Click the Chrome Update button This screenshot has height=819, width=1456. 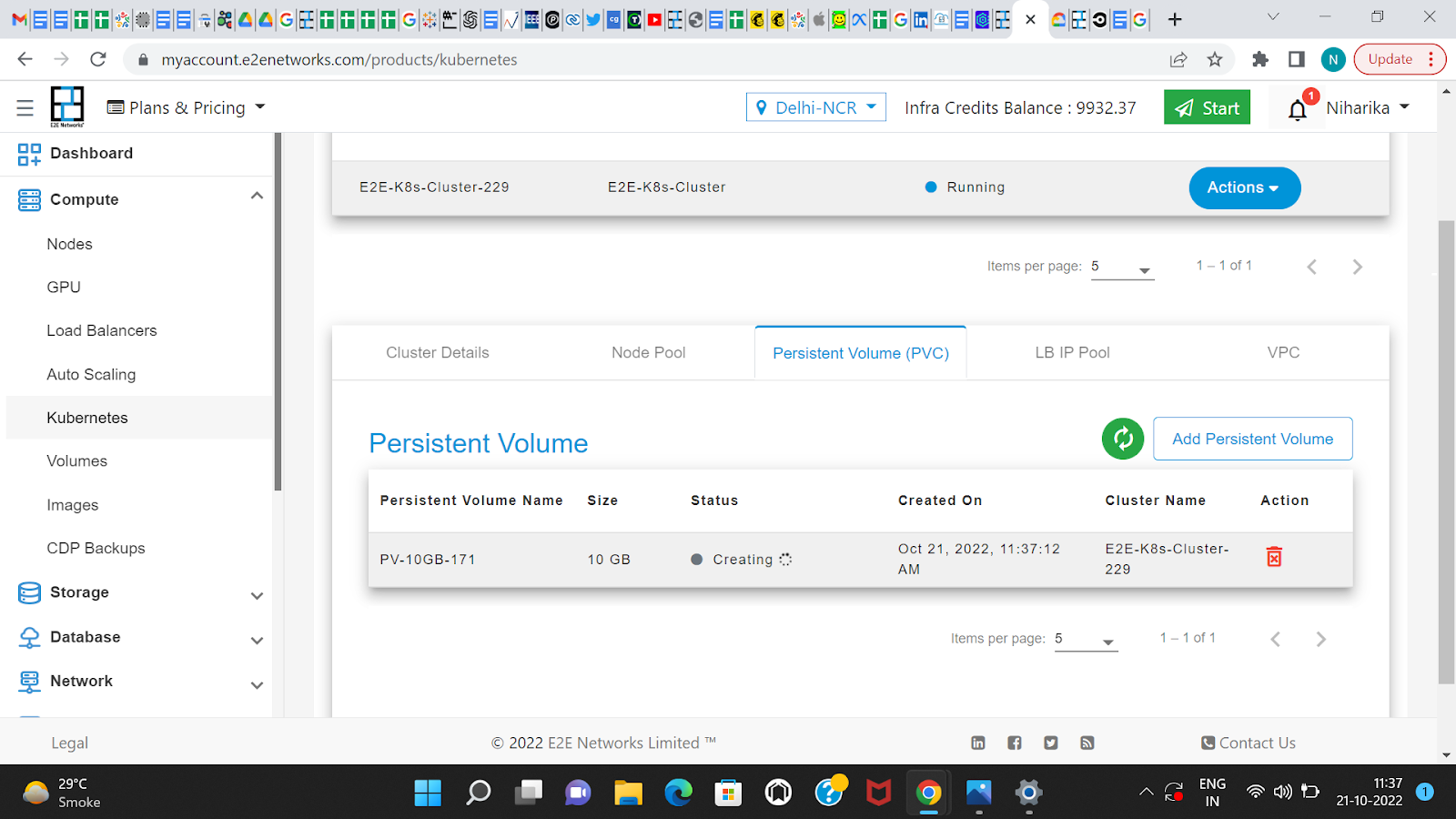coord(1400,59)
